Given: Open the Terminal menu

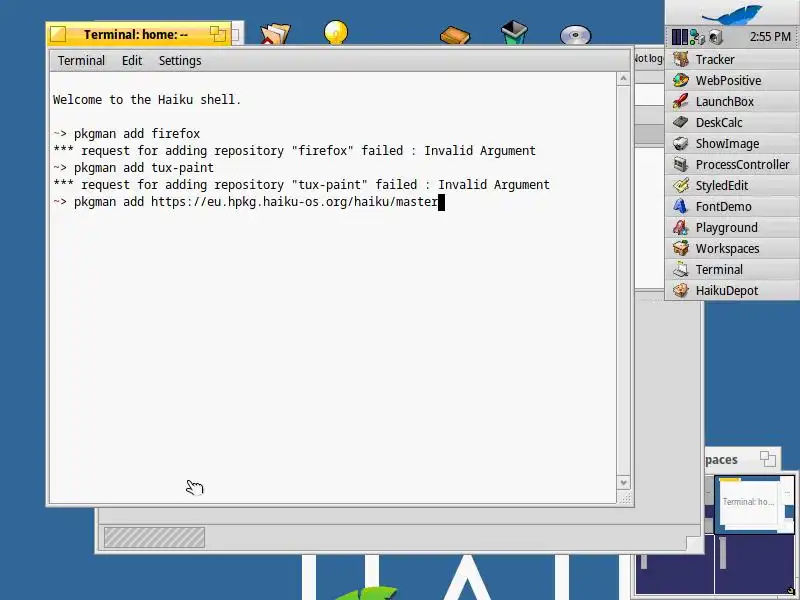Looking at the screenshot, I should pos(81,61).
